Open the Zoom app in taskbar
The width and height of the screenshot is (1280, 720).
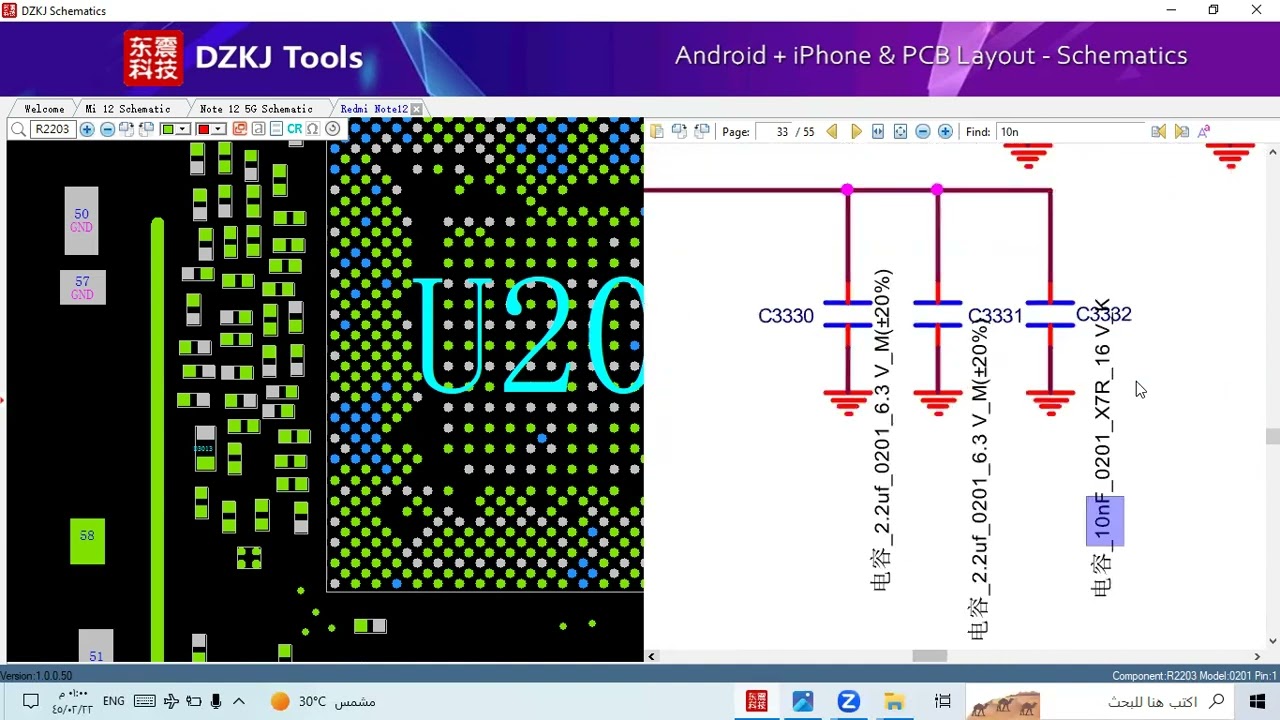pos(849,701)
